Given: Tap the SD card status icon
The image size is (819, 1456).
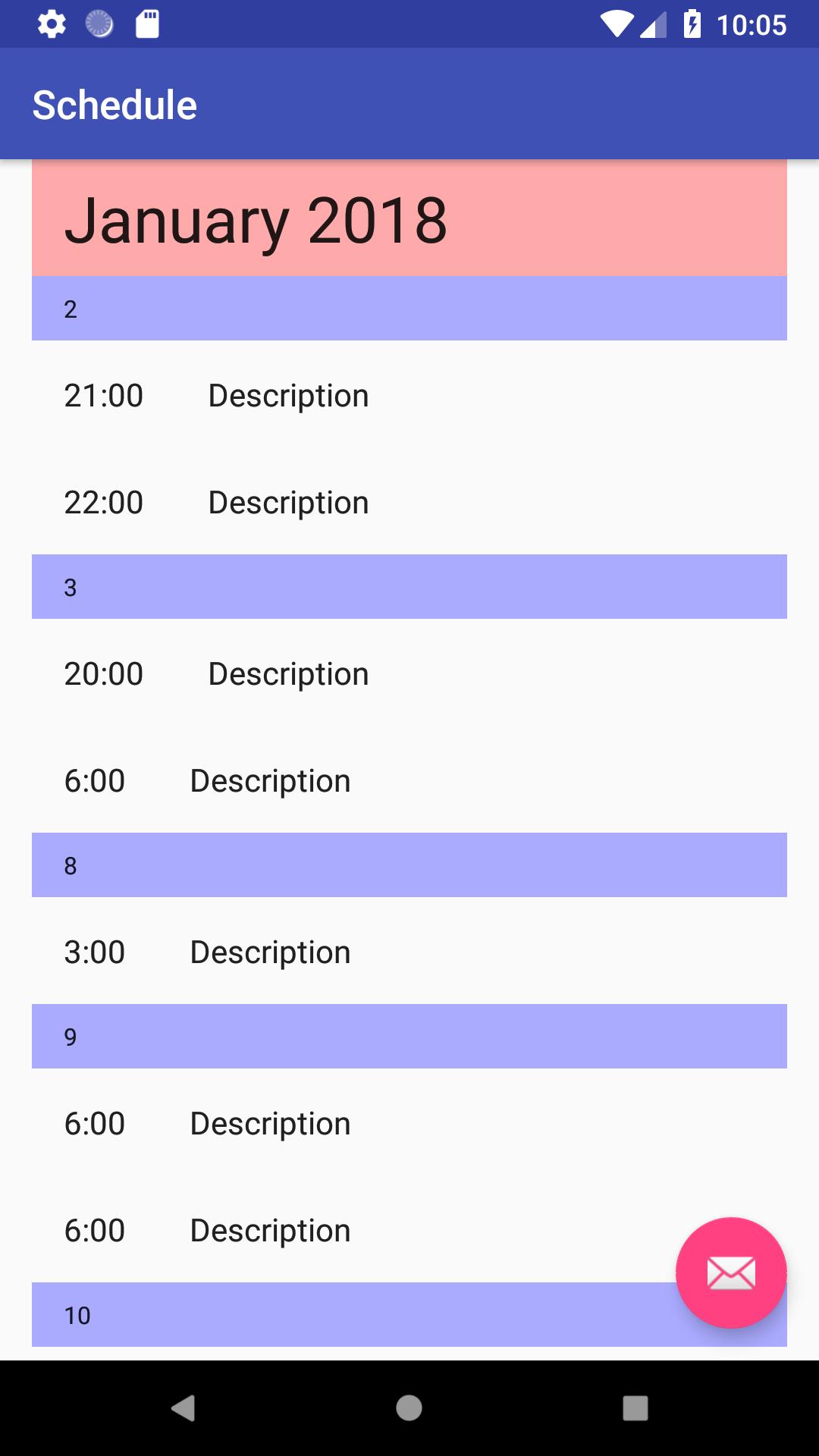Looking at the screenshot, I should coord(147,24).
